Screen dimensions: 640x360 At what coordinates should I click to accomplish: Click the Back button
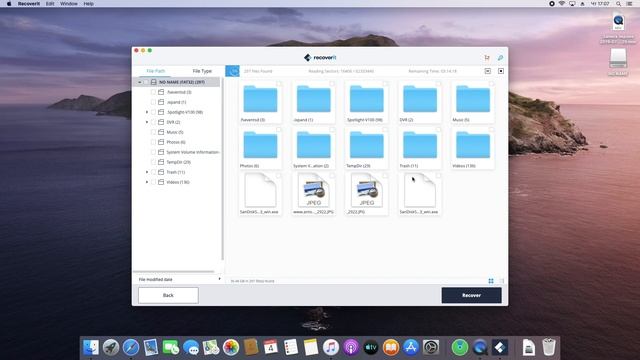[168, 295]
